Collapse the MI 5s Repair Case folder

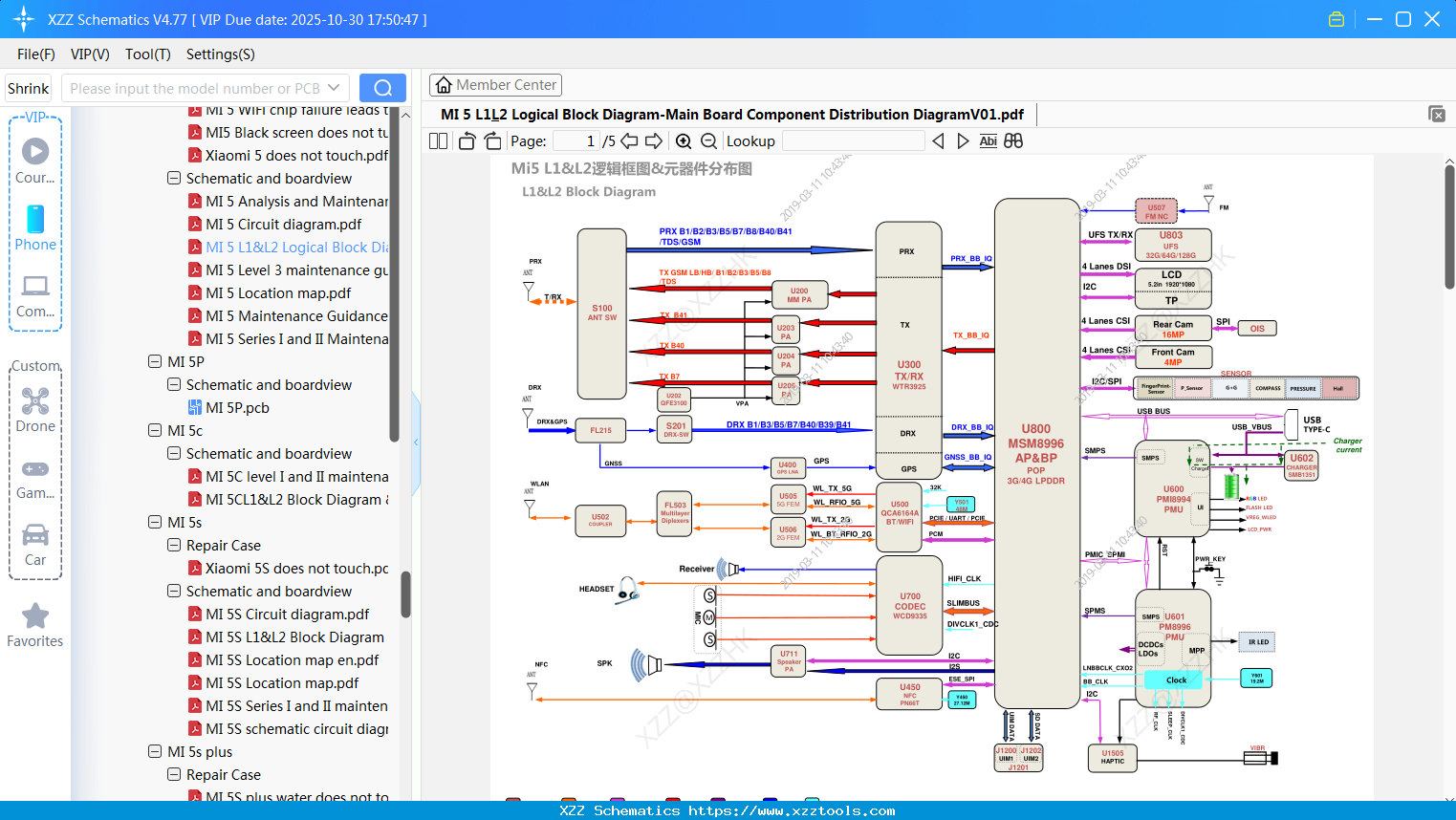pyautogui.click(x=173, y=545)
